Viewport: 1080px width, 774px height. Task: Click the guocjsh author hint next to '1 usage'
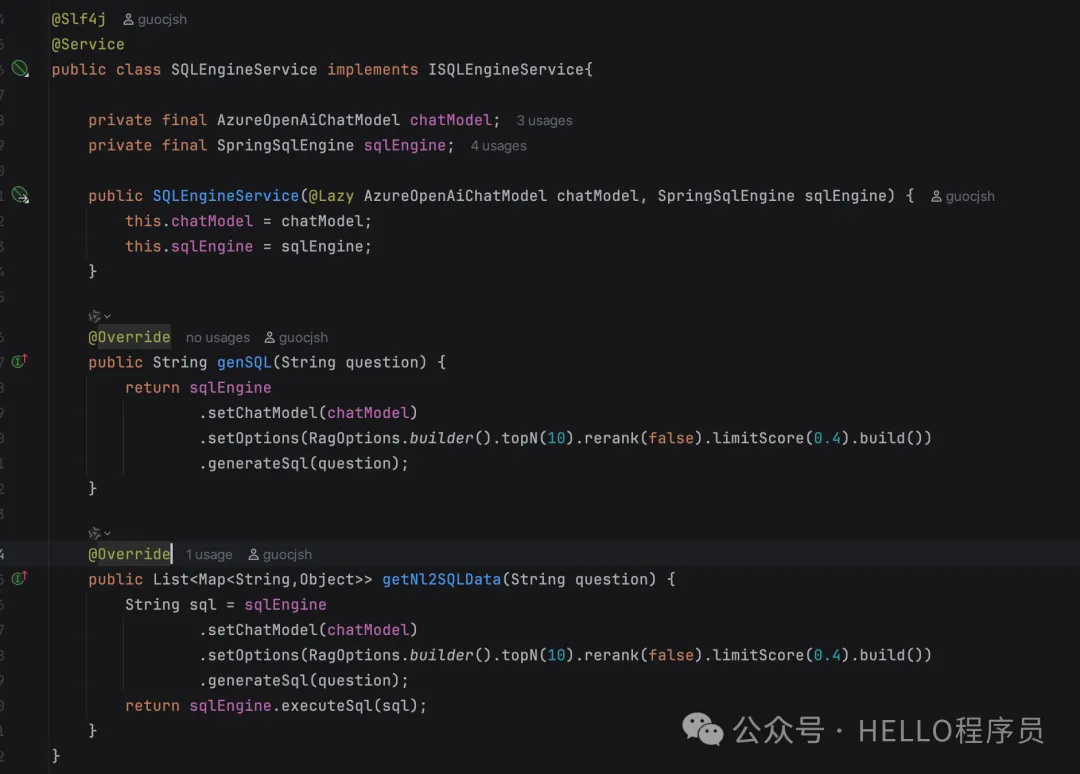[x=280, y=555]
